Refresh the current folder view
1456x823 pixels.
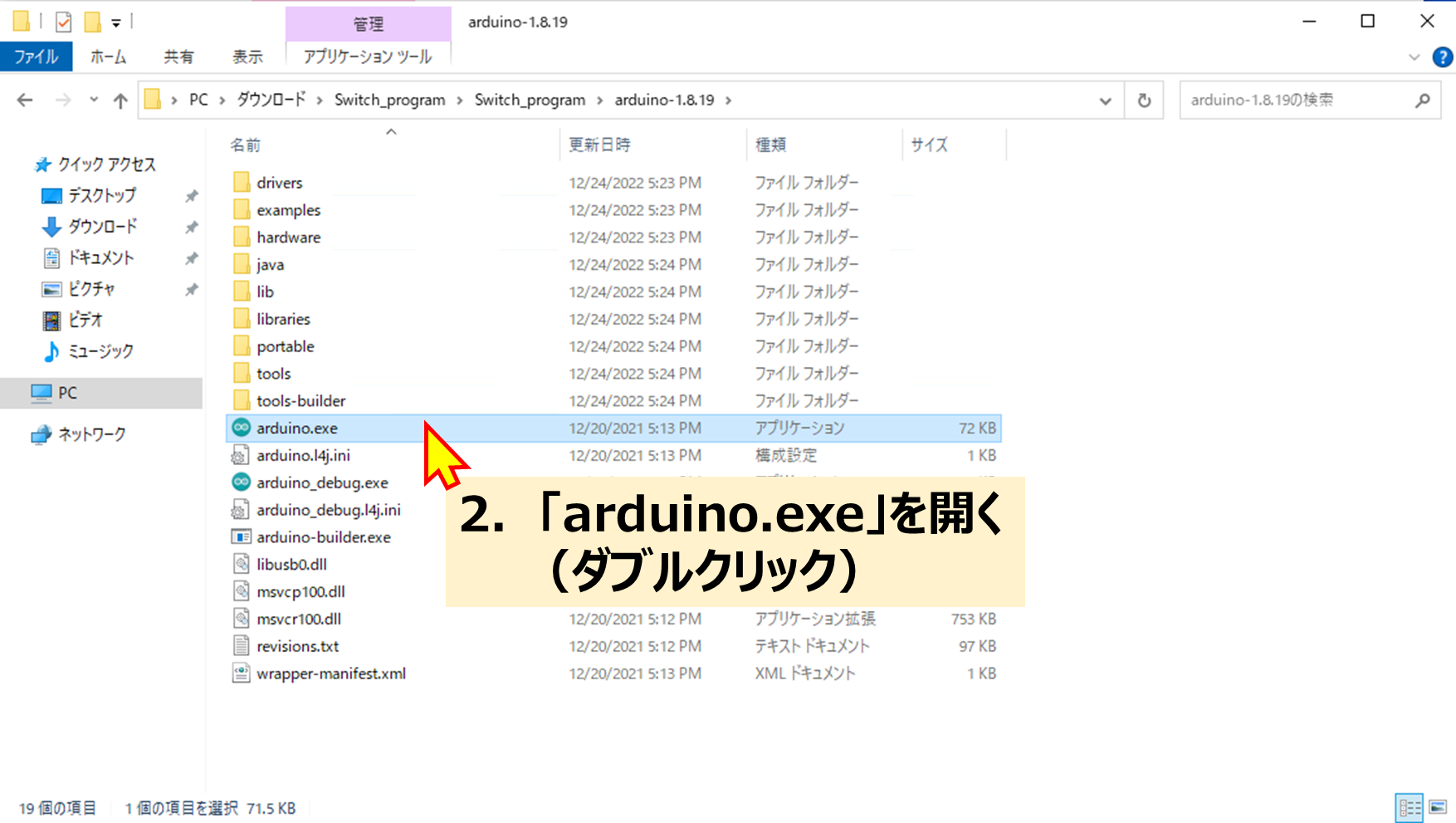coord(1144,100)
